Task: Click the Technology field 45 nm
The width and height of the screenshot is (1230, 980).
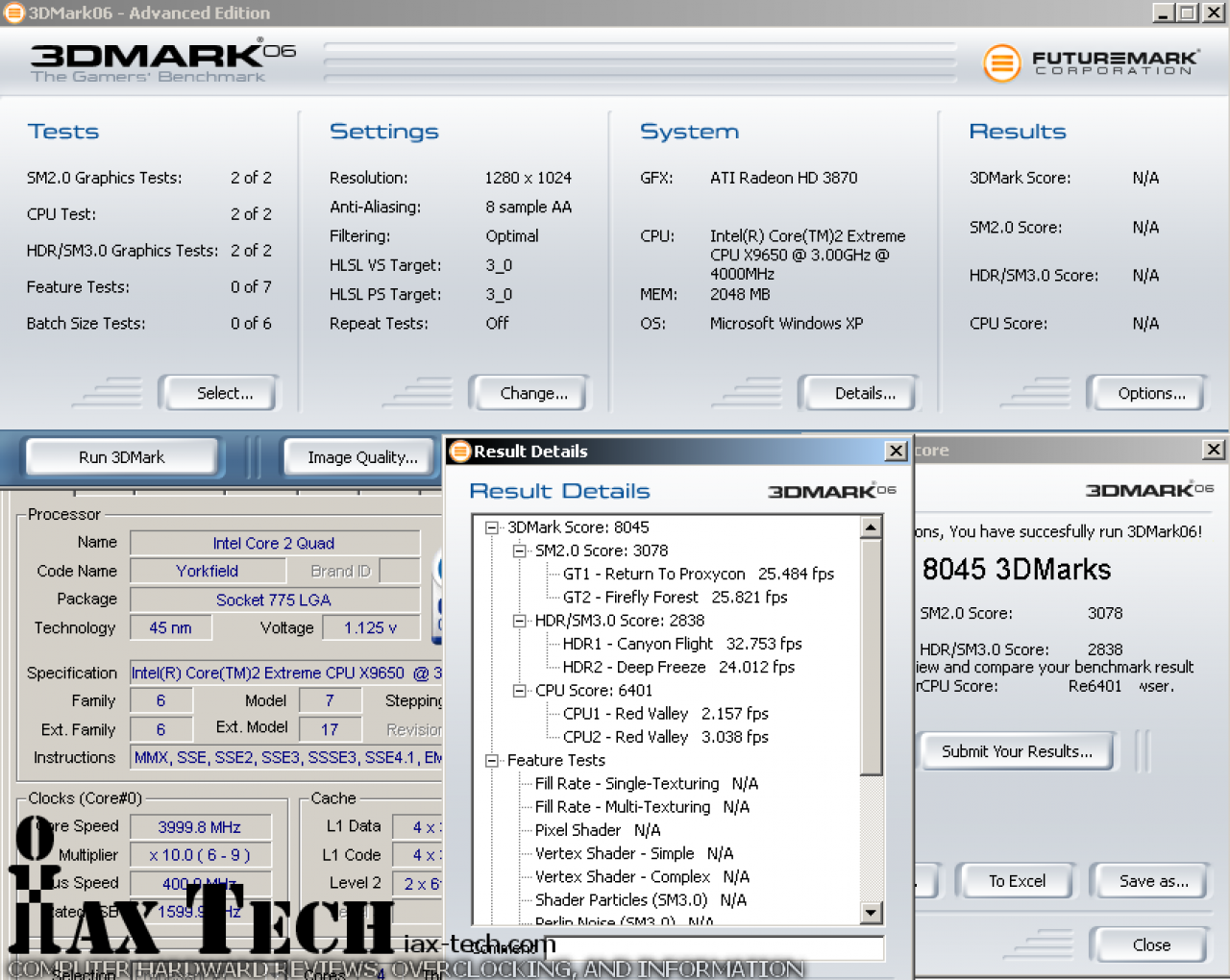Action: click(x=170, y=627)
